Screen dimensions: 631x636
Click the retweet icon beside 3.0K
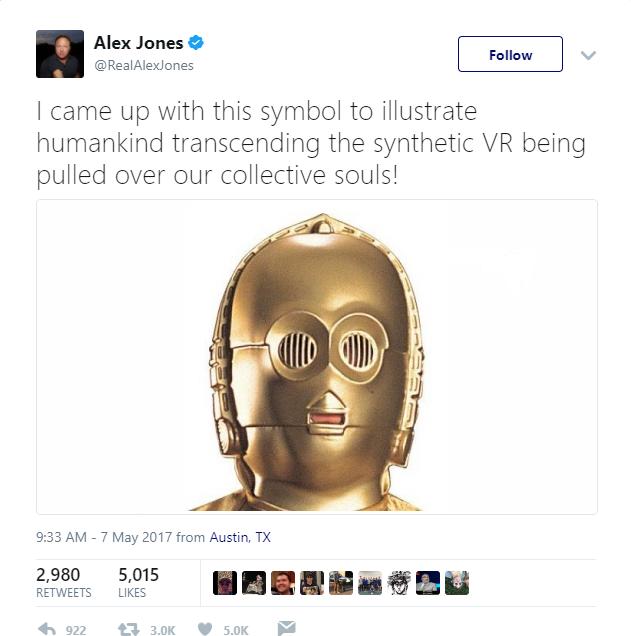129,630
